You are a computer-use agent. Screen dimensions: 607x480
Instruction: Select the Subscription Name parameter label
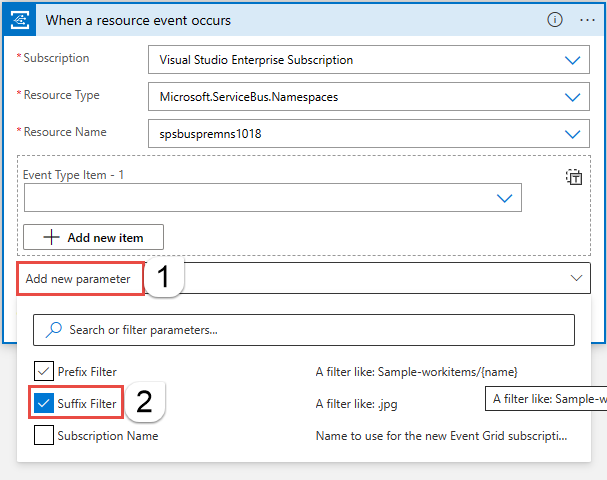point(108,435)
